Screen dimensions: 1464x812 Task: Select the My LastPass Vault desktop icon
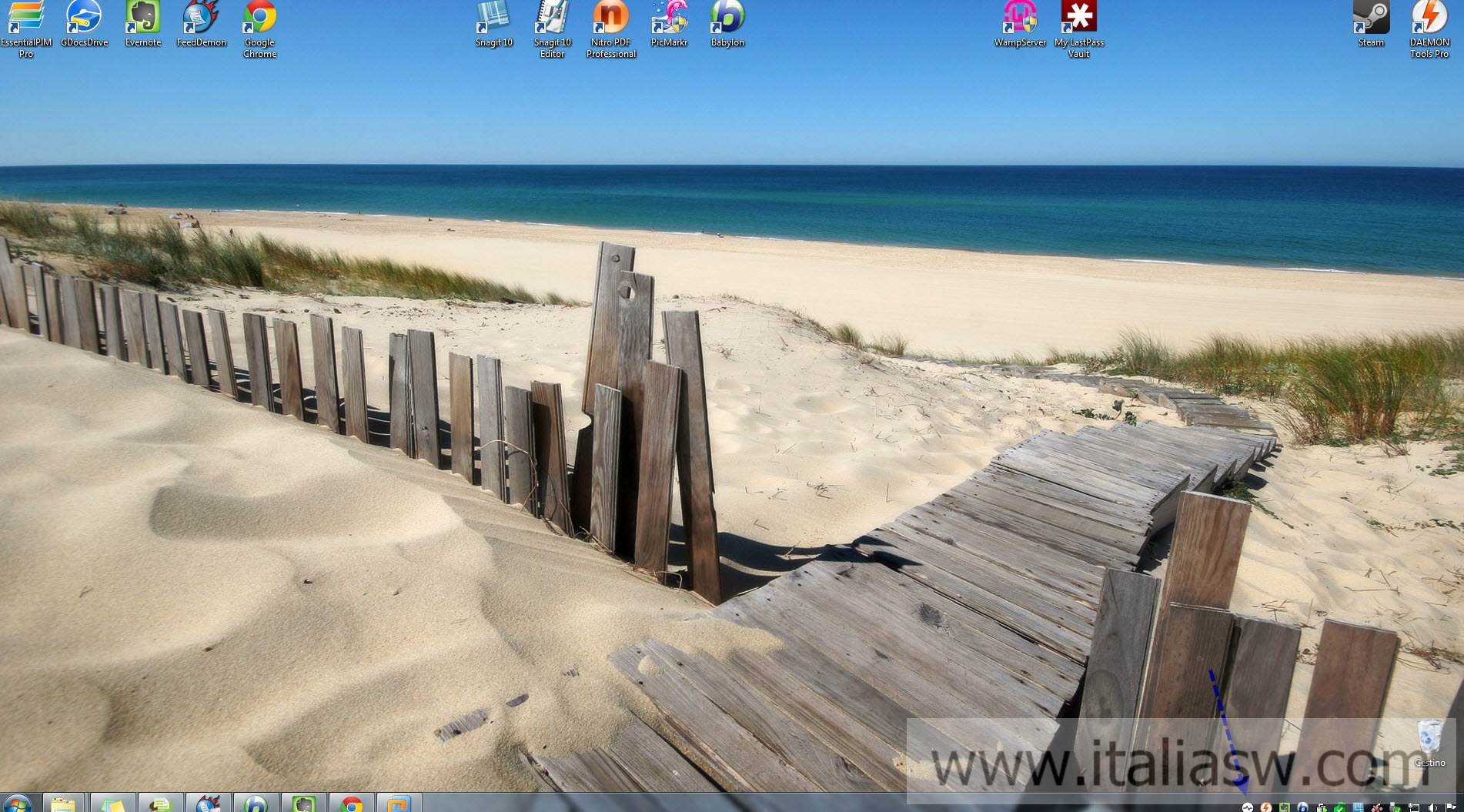point(1079,29)
